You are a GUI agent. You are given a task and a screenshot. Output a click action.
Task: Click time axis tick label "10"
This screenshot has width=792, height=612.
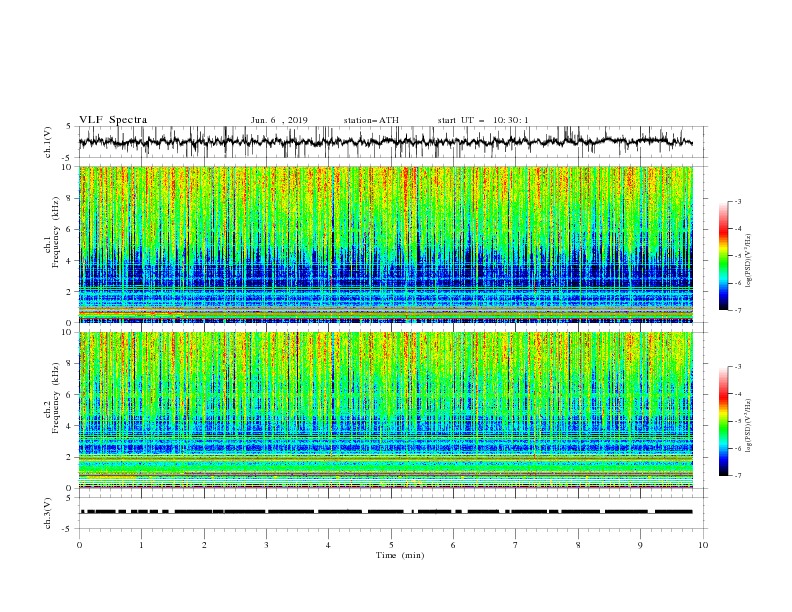tap(703, 545)
